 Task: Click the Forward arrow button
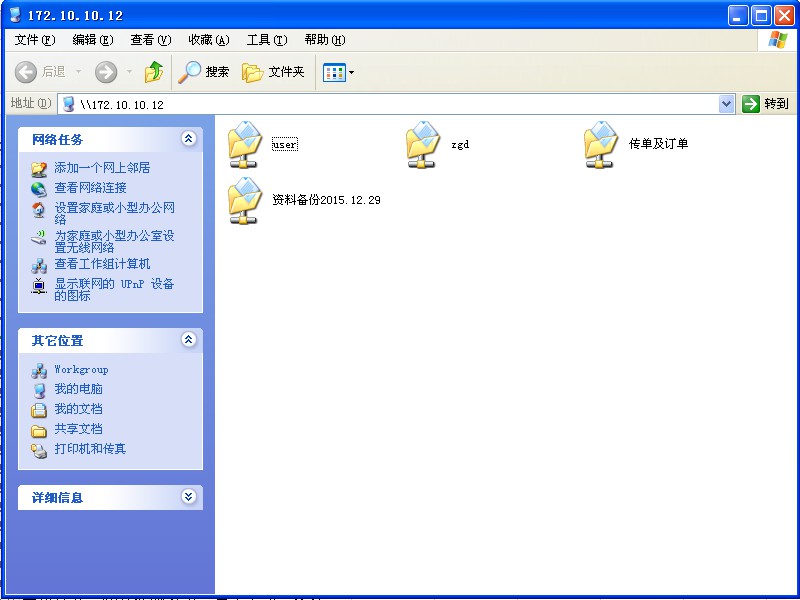[106, 72]
